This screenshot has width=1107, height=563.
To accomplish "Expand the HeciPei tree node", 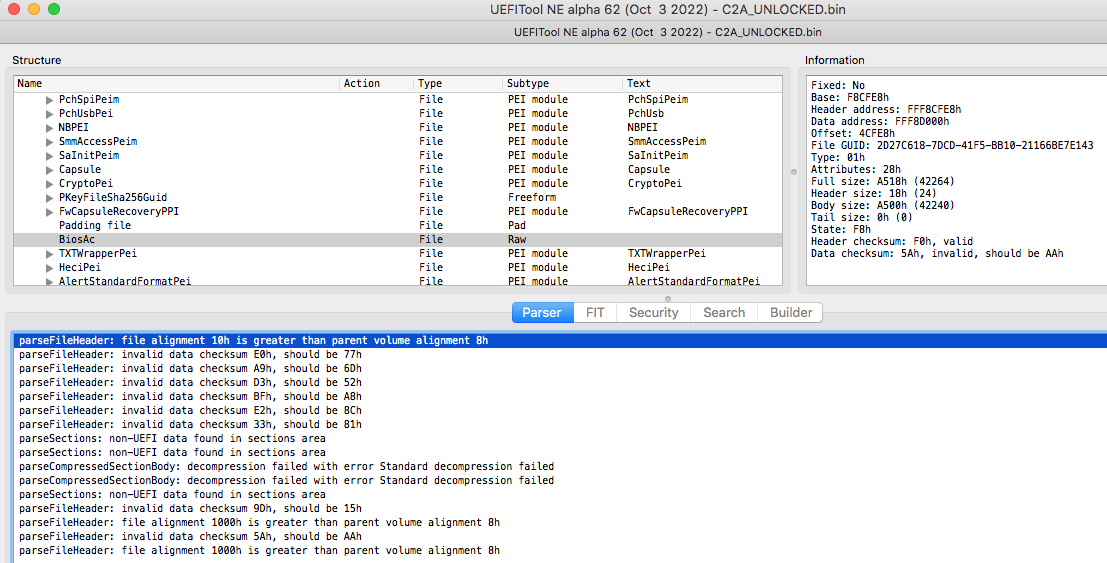I will tap(49, 268).
